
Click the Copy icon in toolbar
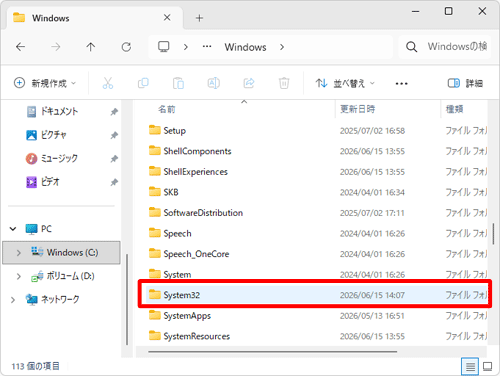143,83
